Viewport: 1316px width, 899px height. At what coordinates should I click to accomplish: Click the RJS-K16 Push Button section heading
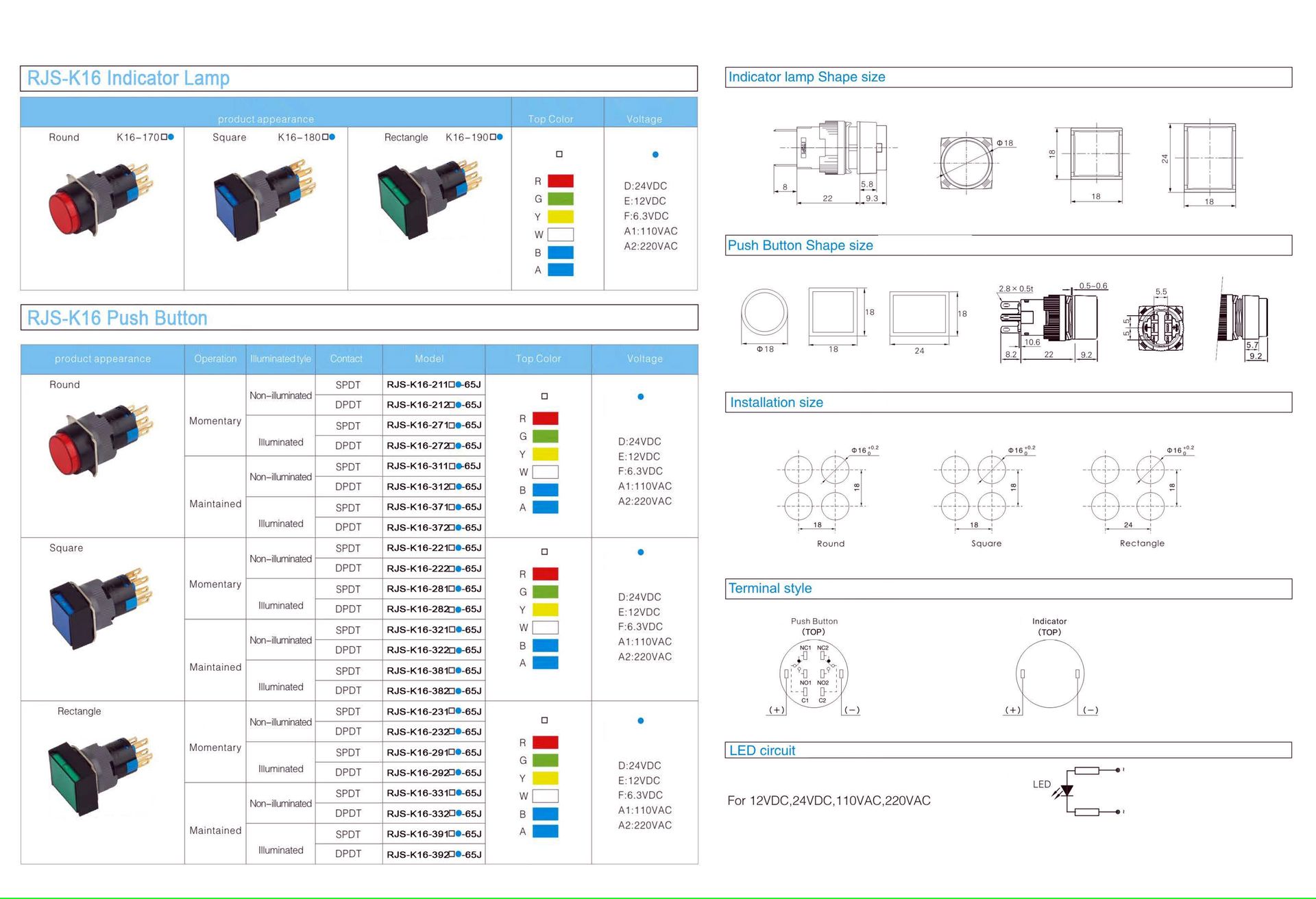(x=117, y=318)
